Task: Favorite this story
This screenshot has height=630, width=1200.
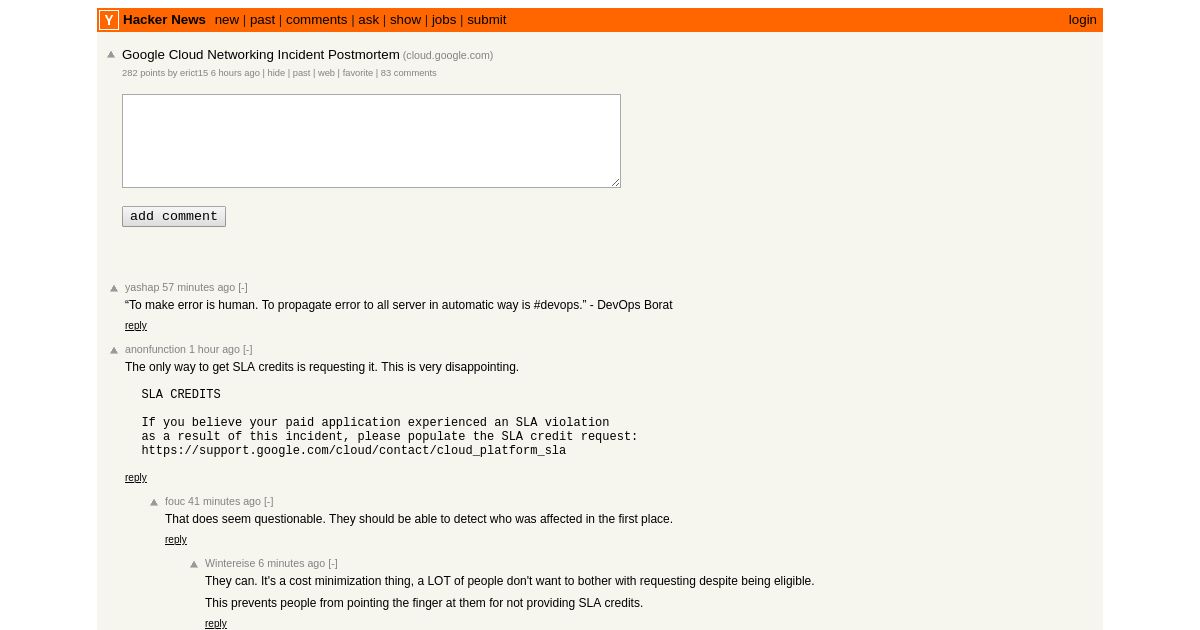Action: [358, 73]
